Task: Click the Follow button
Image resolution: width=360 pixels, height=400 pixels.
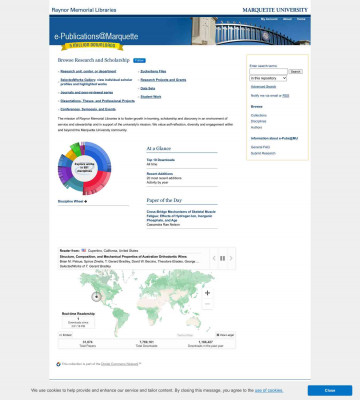Action: tap(139, 60)
